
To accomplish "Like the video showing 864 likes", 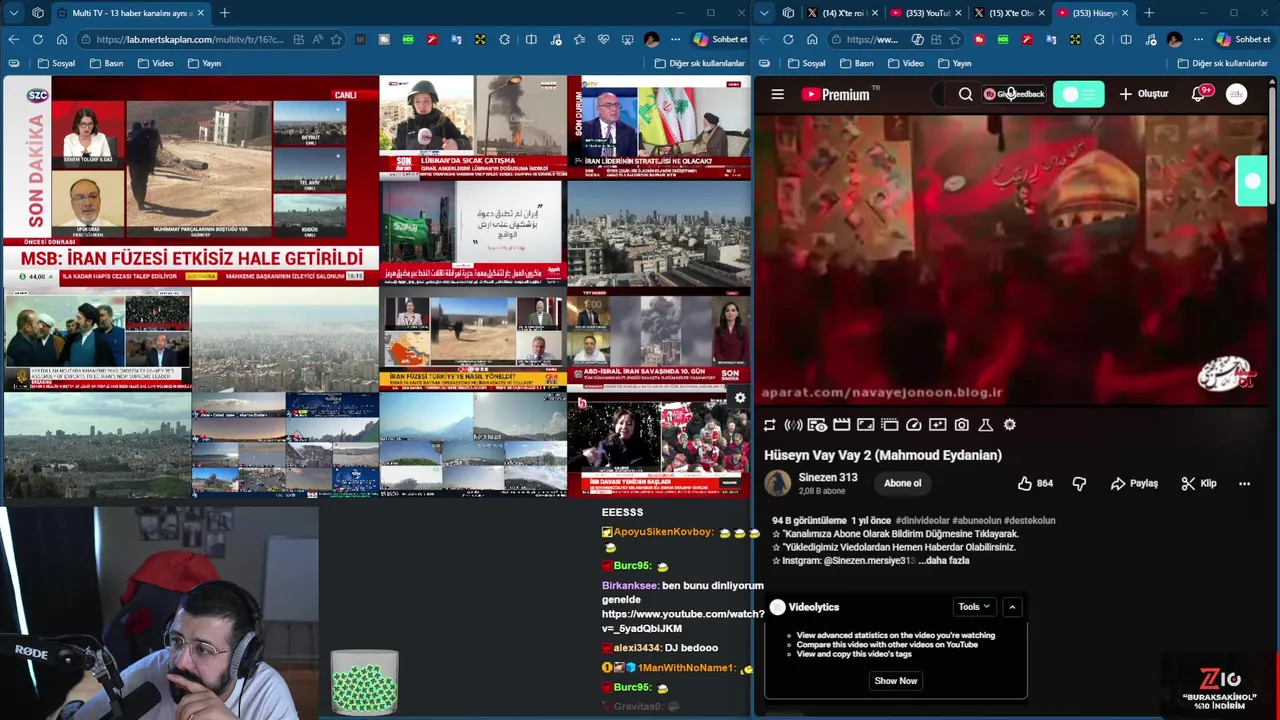I will [1035, 483].
